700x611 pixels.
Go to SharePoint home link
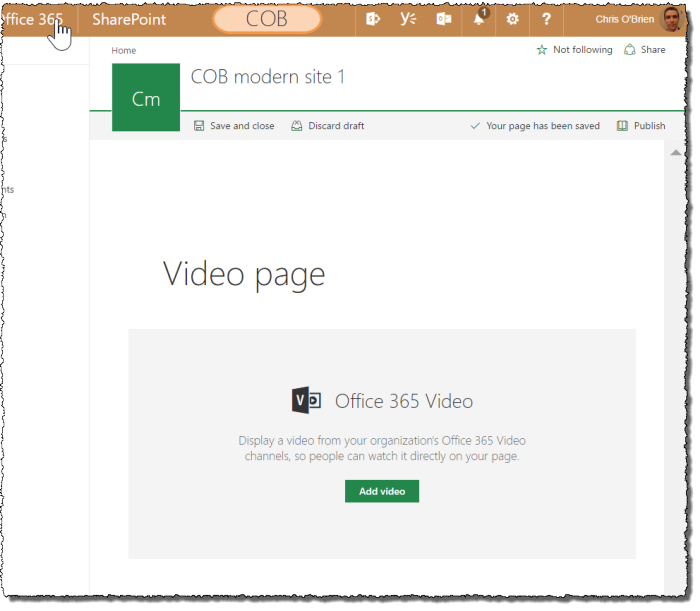click(129, 19)
